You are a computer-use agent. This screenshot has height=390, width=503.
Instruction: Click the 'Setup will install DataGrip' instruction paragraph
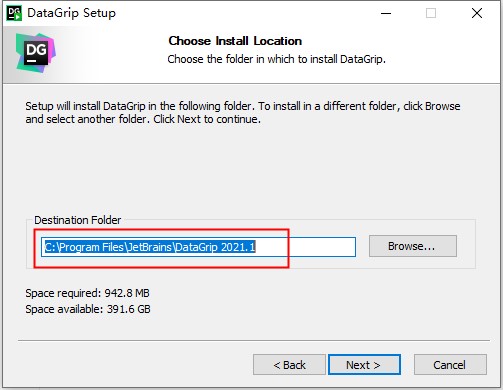point(243,112)
